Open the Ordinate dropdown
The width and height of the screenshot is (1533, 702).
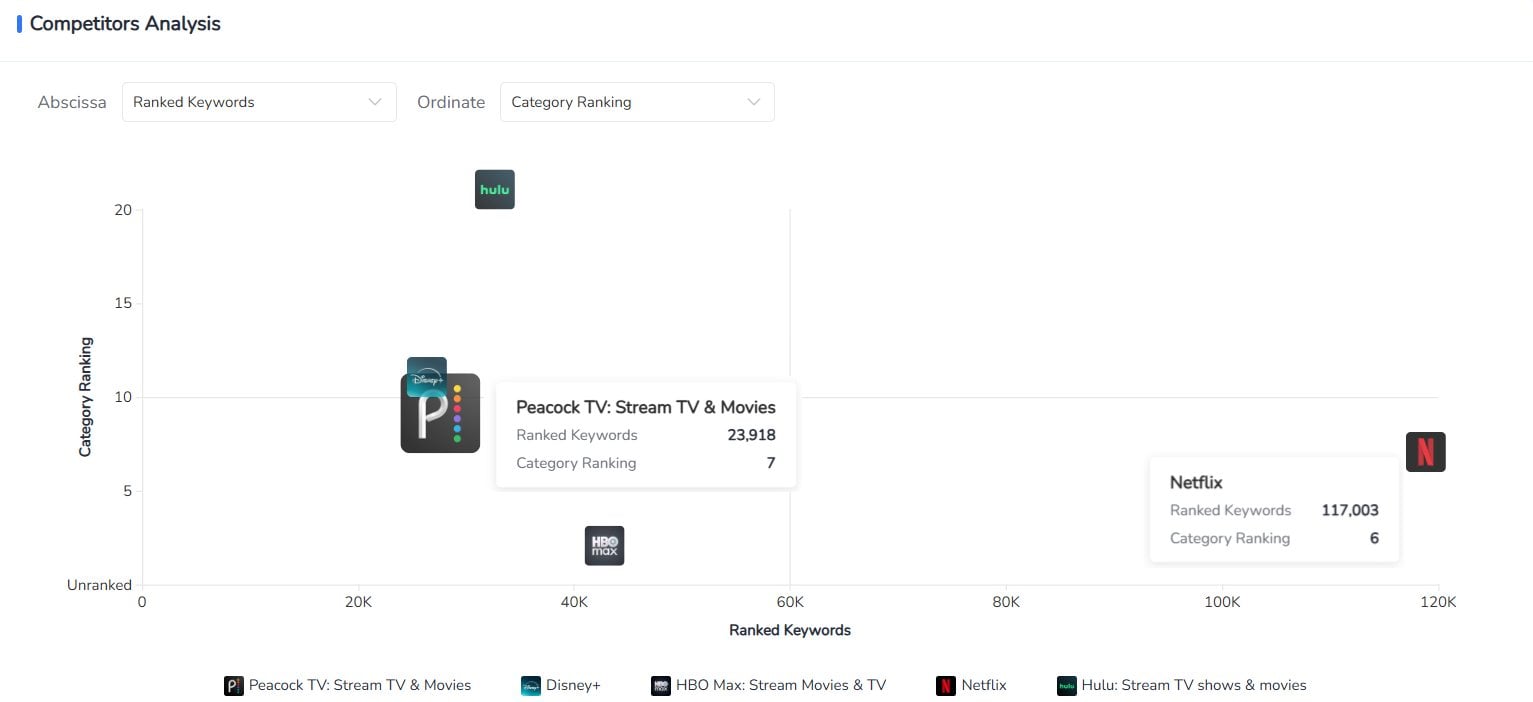click(637, 102)
